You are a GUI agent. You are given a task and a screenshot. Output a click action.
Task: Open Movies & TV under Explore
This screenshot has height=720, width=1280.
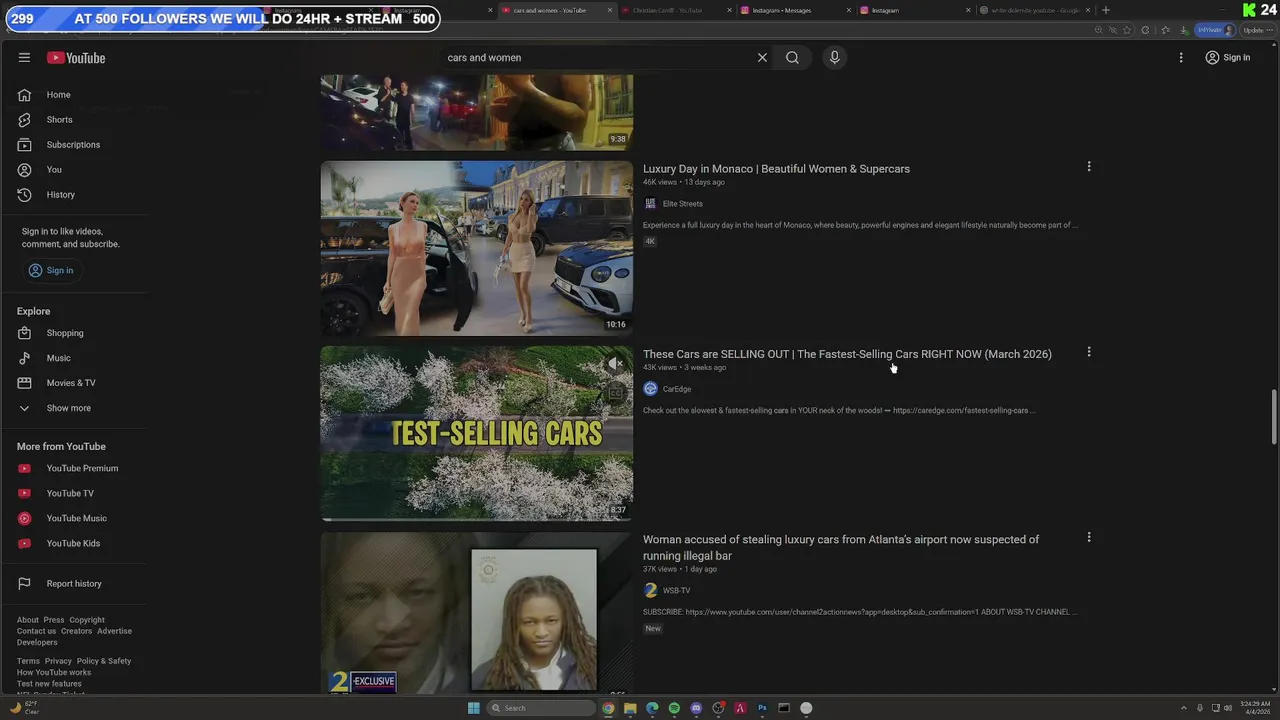(75, 383)
